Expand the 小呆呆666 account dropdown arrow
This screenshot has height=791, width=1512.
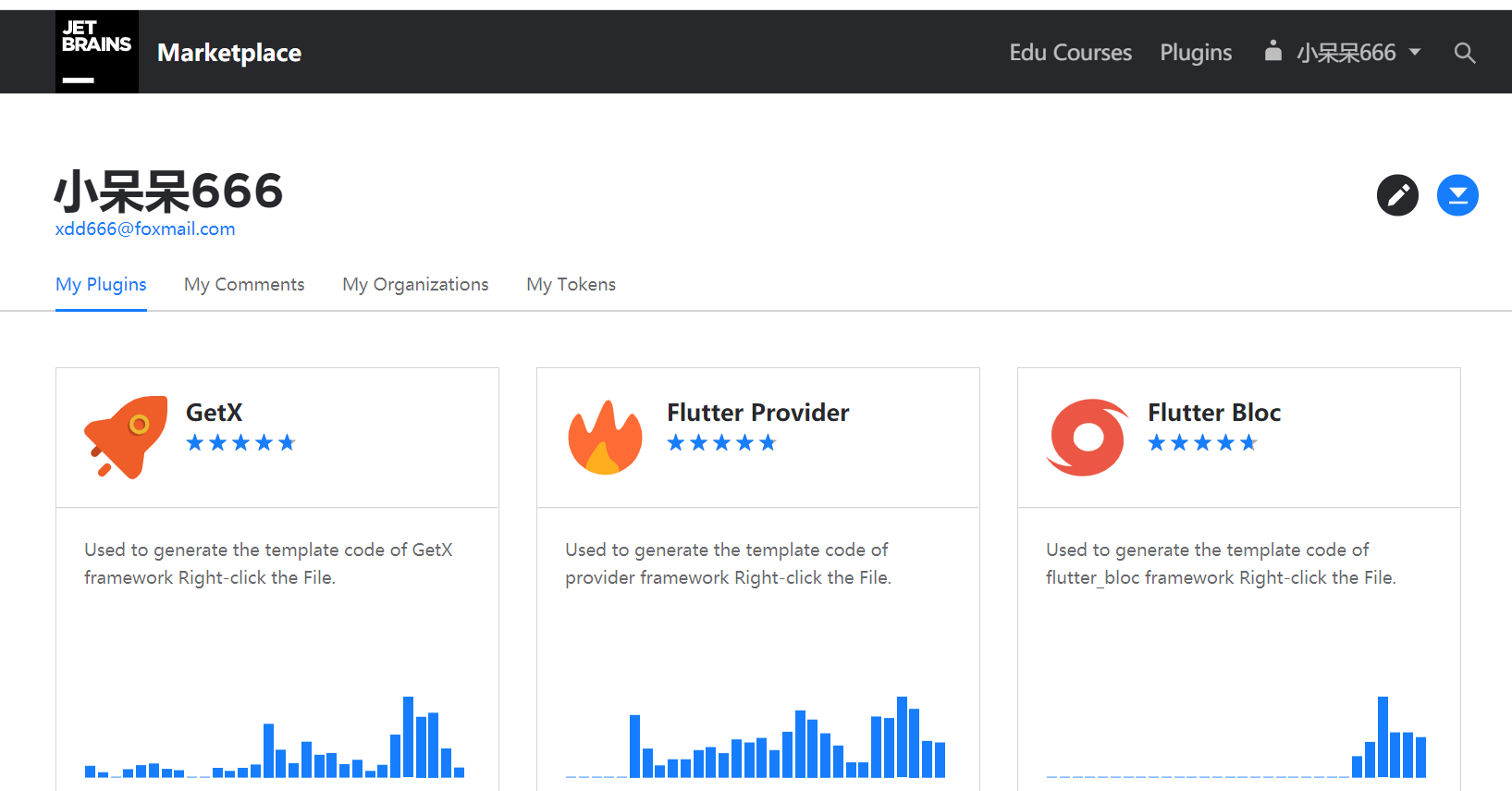tap(1415, 53)
